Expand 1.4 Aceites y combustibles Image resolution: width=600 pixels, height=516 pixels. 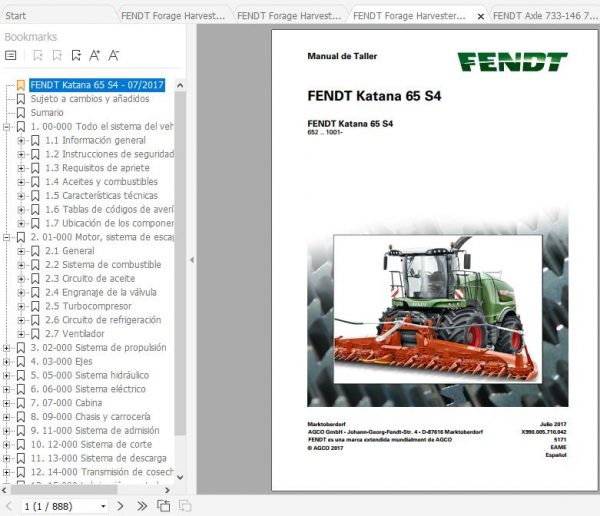click(21, 182)
